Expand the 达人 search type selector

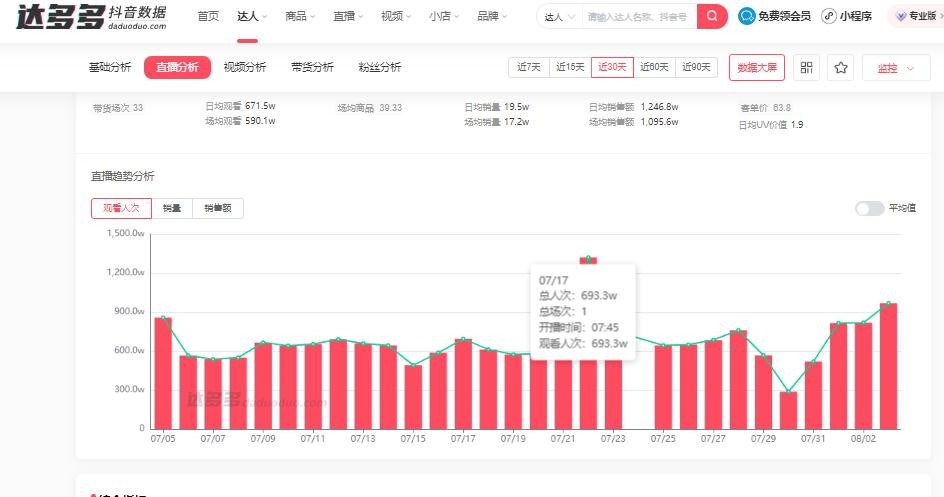557,17
